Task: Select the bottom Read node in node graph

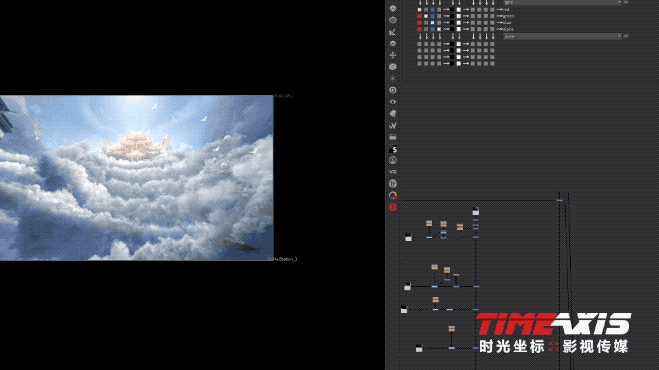Action: tap(419, 348)
